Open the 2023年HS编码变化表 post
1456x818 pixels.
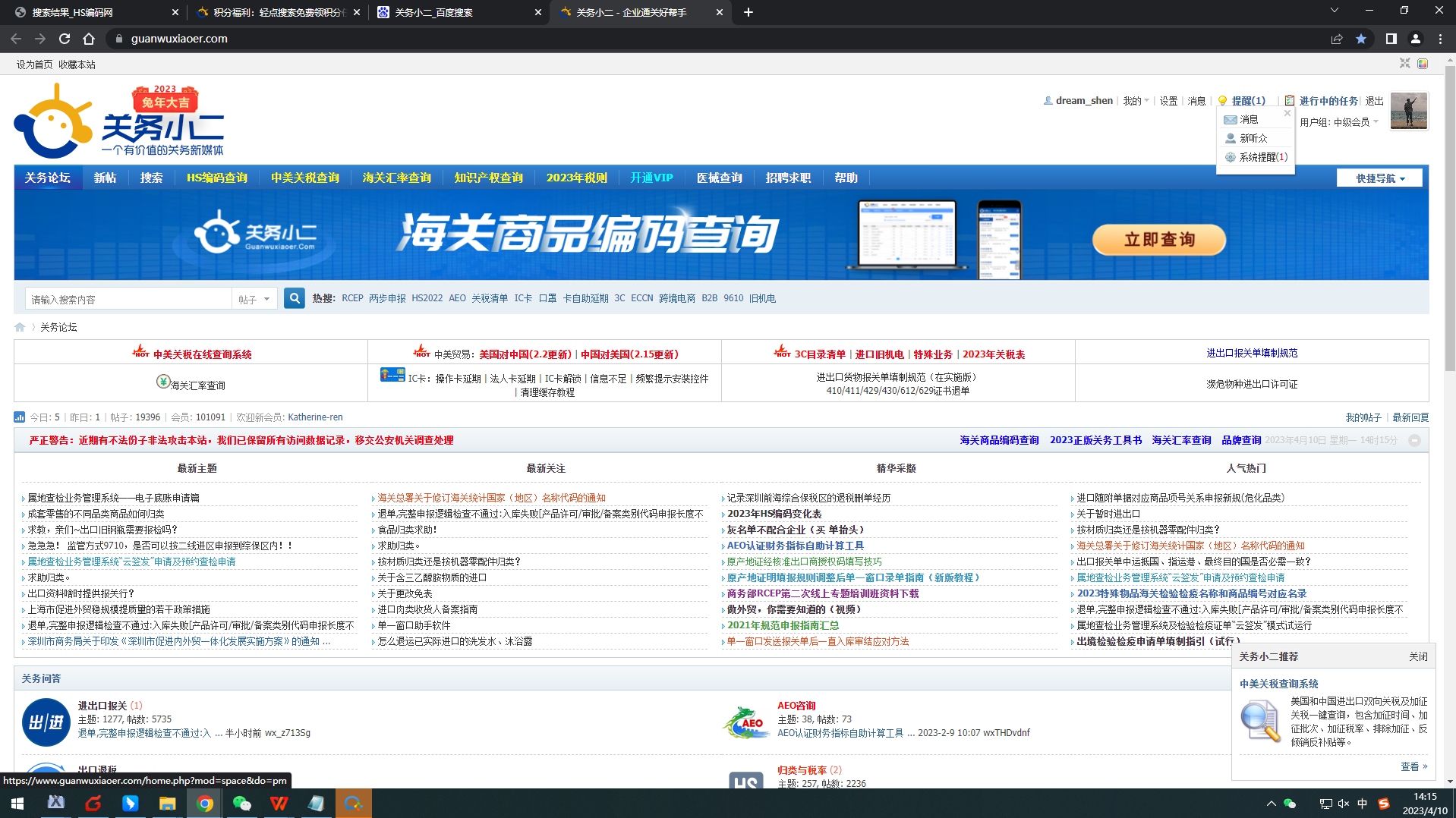[774, 514]
